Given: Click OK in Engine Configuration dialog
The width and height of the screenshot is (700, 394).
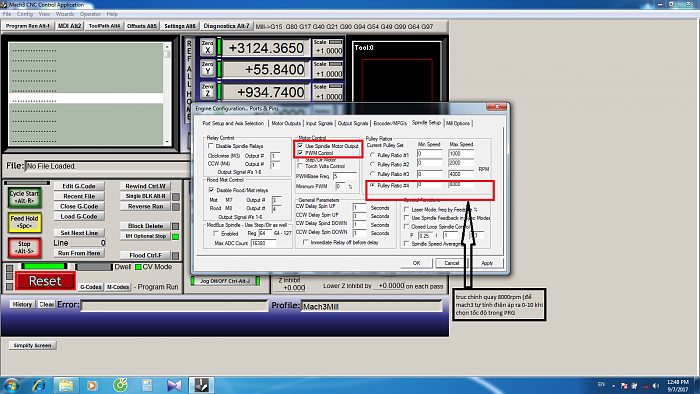Looking at the screenshot, I should coord(417,263).
